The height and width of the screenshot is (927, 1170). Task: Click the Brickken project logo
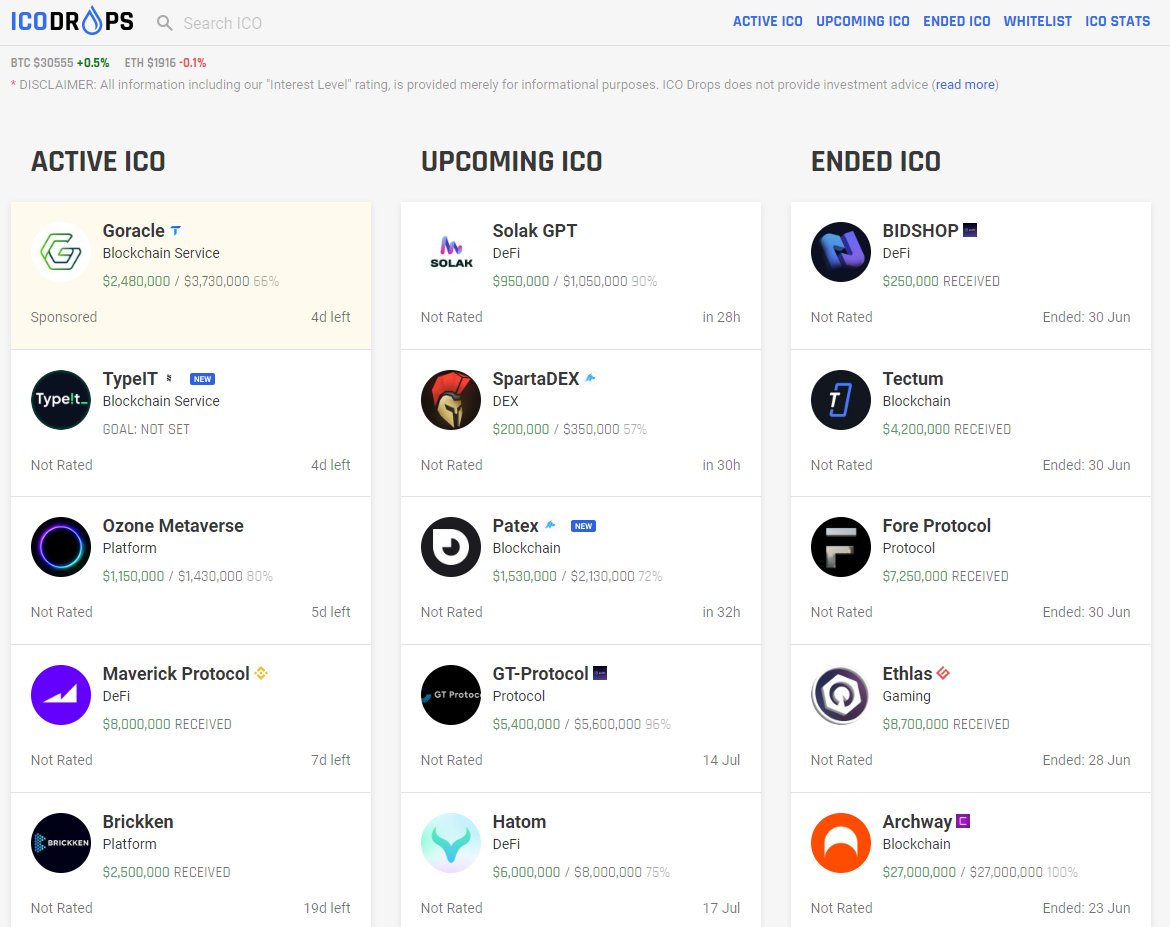click(x=60, y=842)
